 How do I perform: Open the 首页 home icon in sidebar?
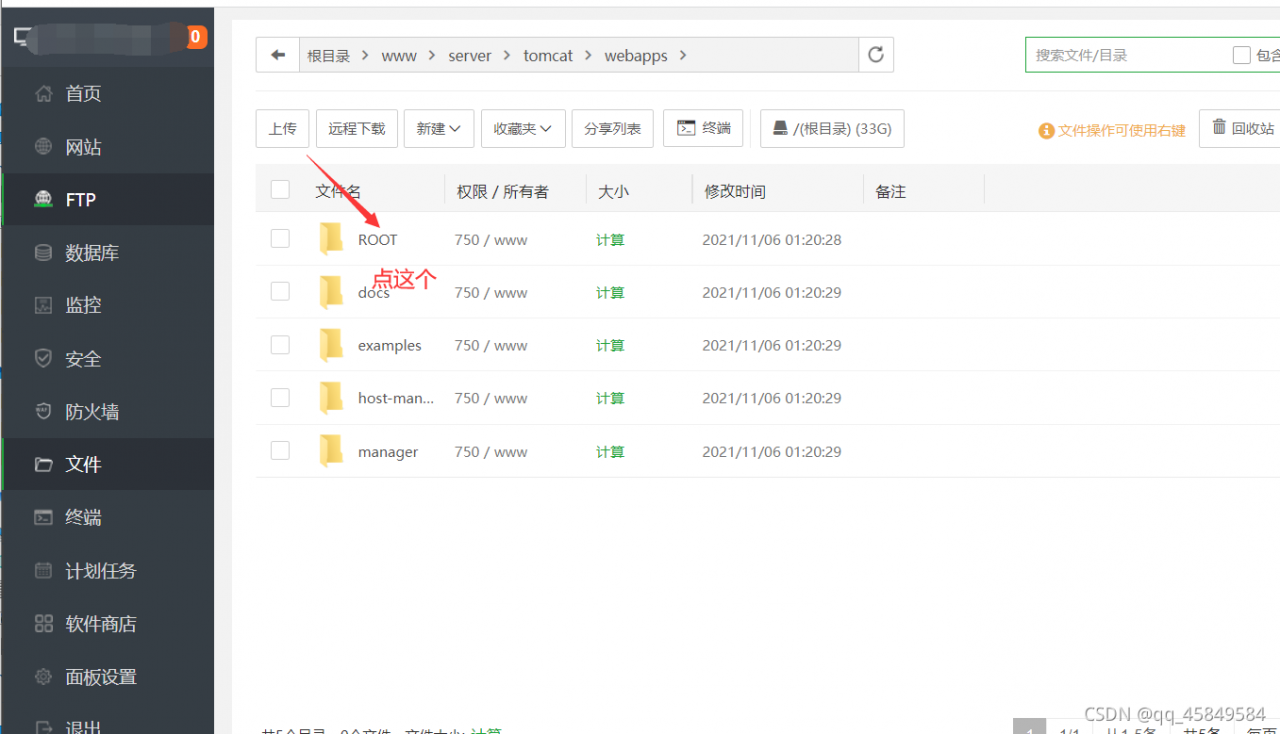tap(43, 94)
